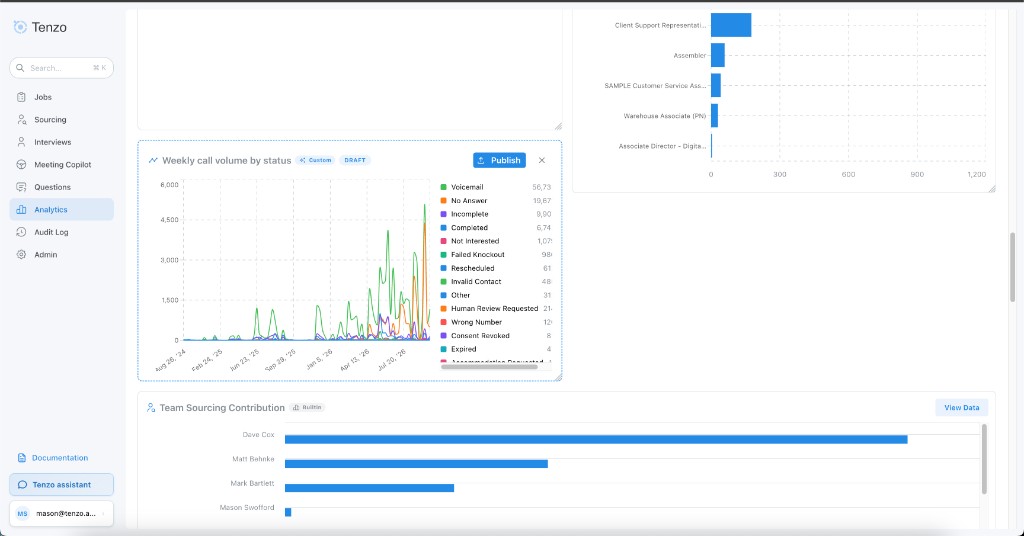Click the Documentation file icon
Viewport: 1024px width, 536px height.
pyautogui.click(x=22, y=458)
